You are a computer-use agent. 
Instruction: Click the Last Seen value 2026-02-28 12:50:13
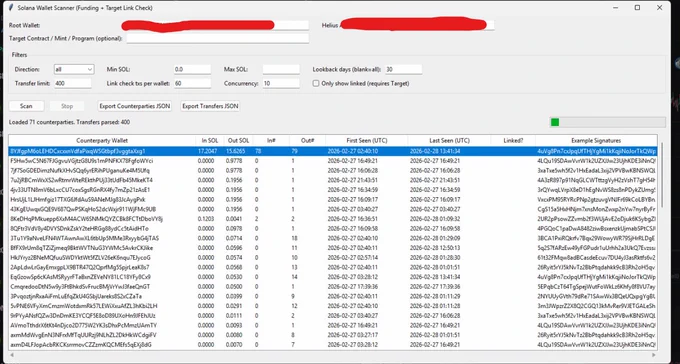[435, 248]
